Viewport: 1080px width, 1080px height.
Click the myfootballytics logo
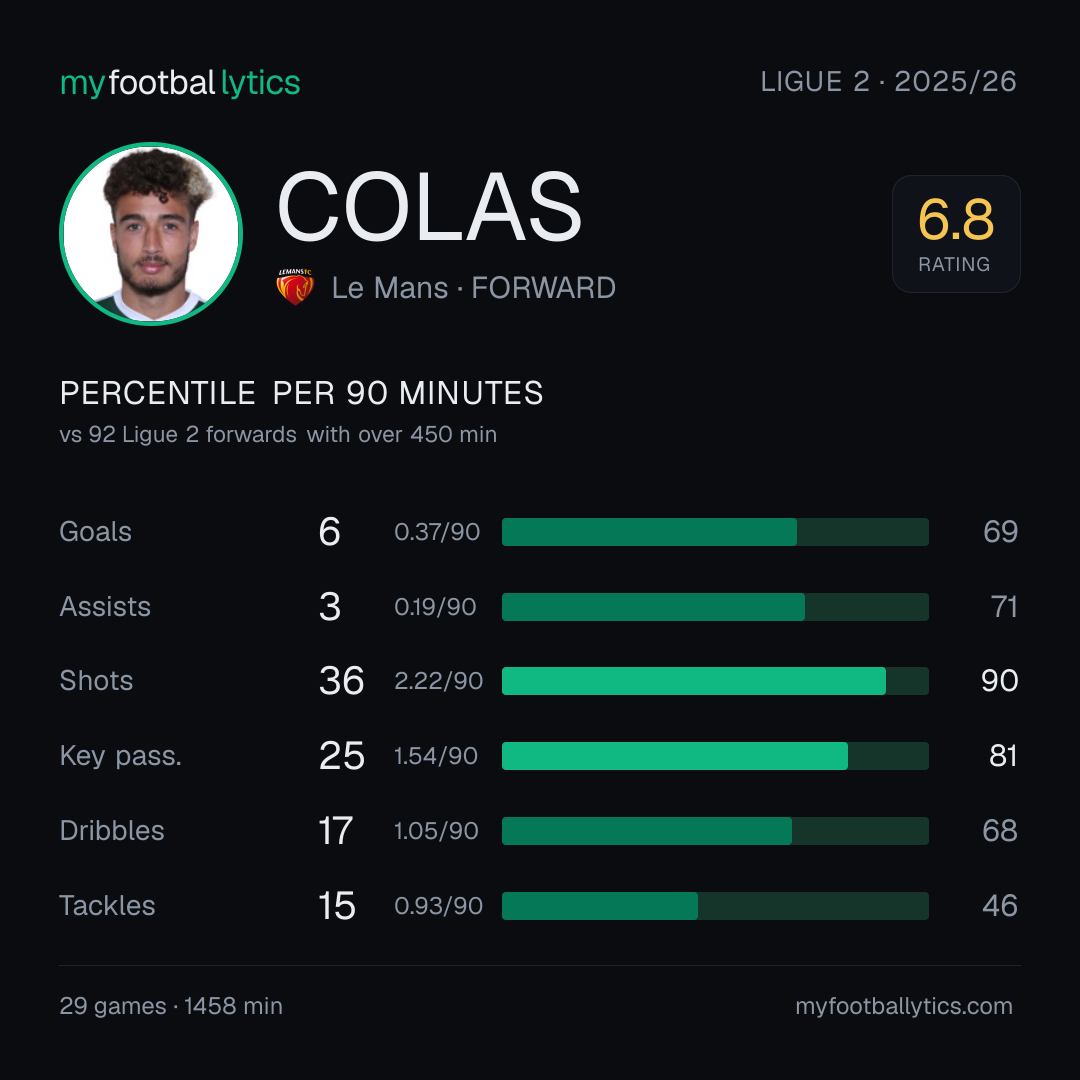coord(180,83)
